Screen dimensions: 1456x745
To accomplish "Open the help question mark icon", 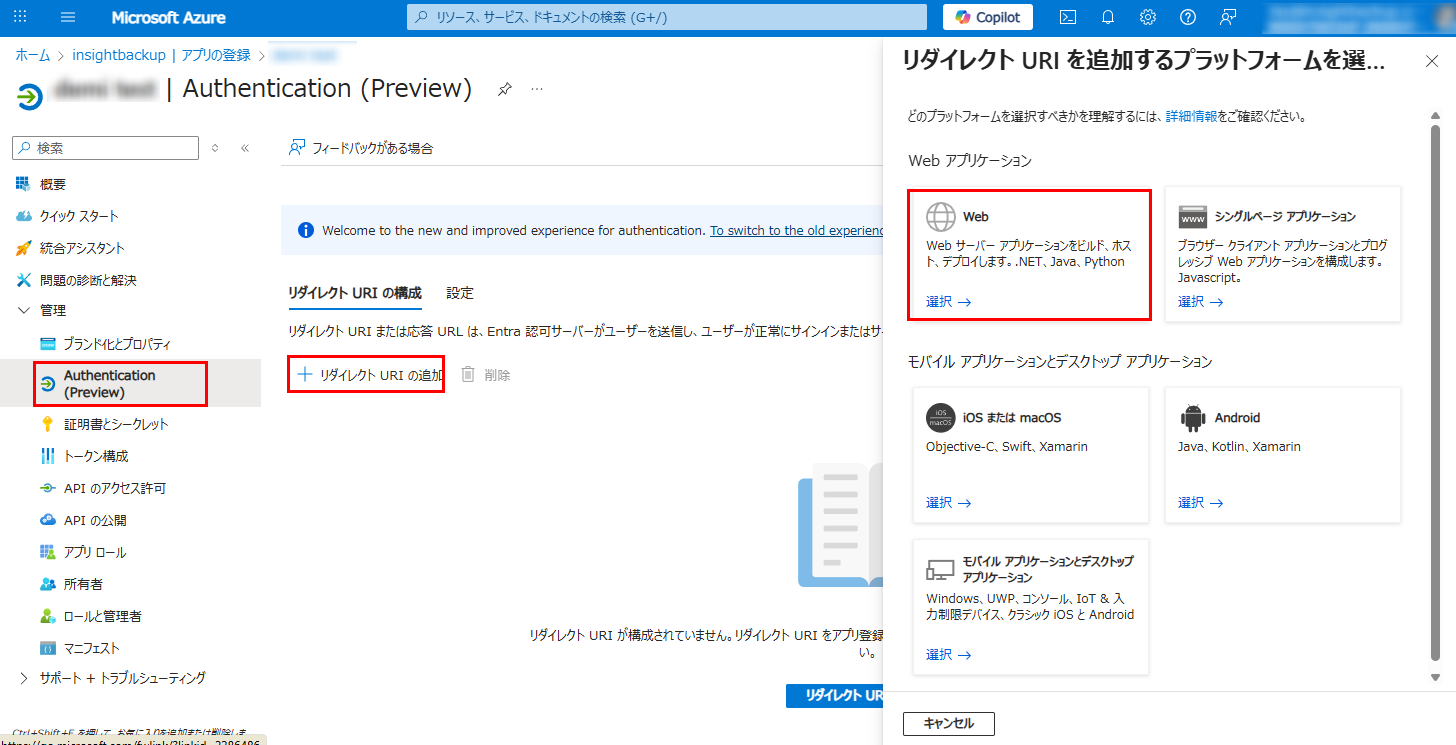I will coord(1188,17).
